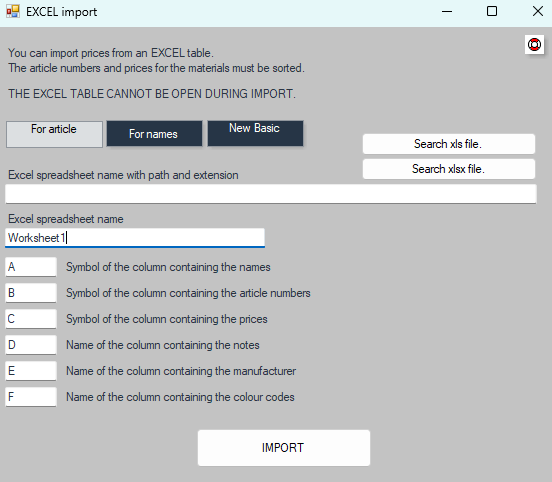Close the EXCEL import window
This screenshot has width=552, height=482.
(538, 12)
